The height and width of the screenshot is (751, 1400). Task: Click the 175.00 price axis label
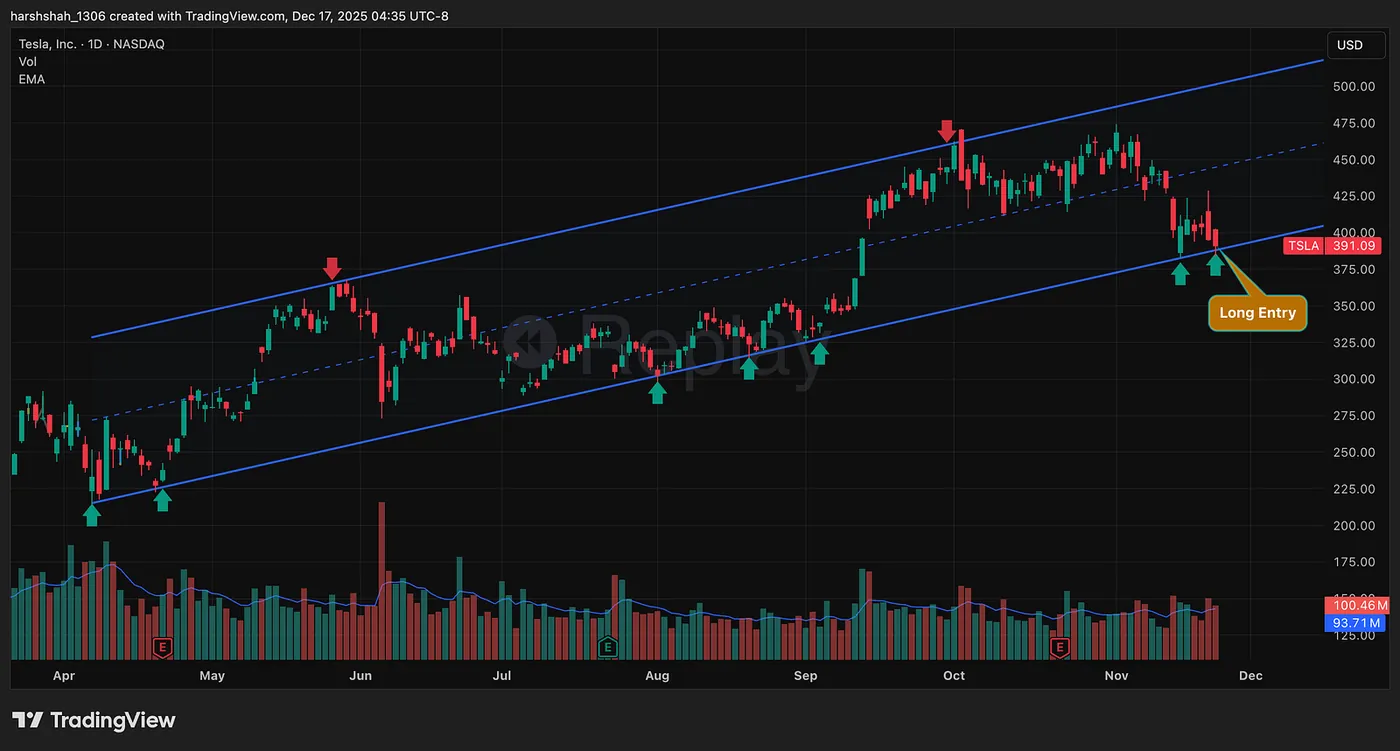point(1353,562)
